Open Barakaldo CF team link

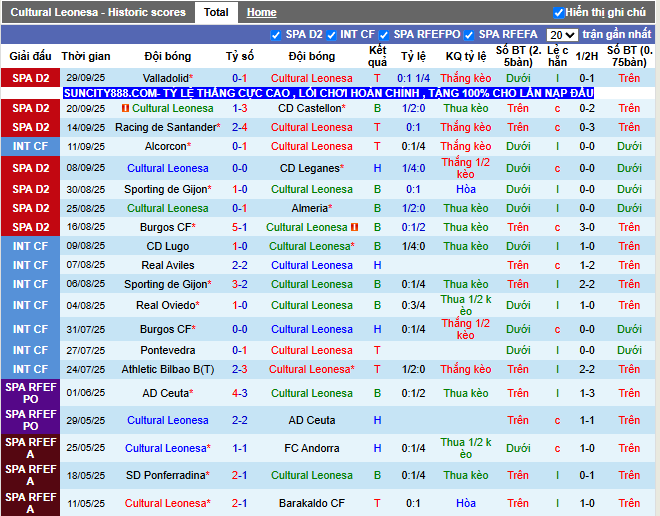click(311, 503)
